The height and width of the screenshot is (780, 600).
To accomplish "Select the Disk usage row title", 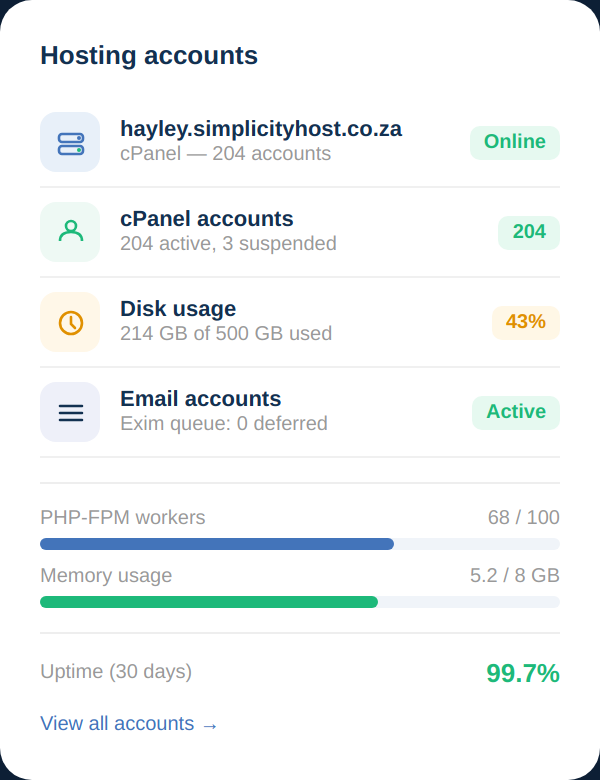I will click(x=178, y=309).
